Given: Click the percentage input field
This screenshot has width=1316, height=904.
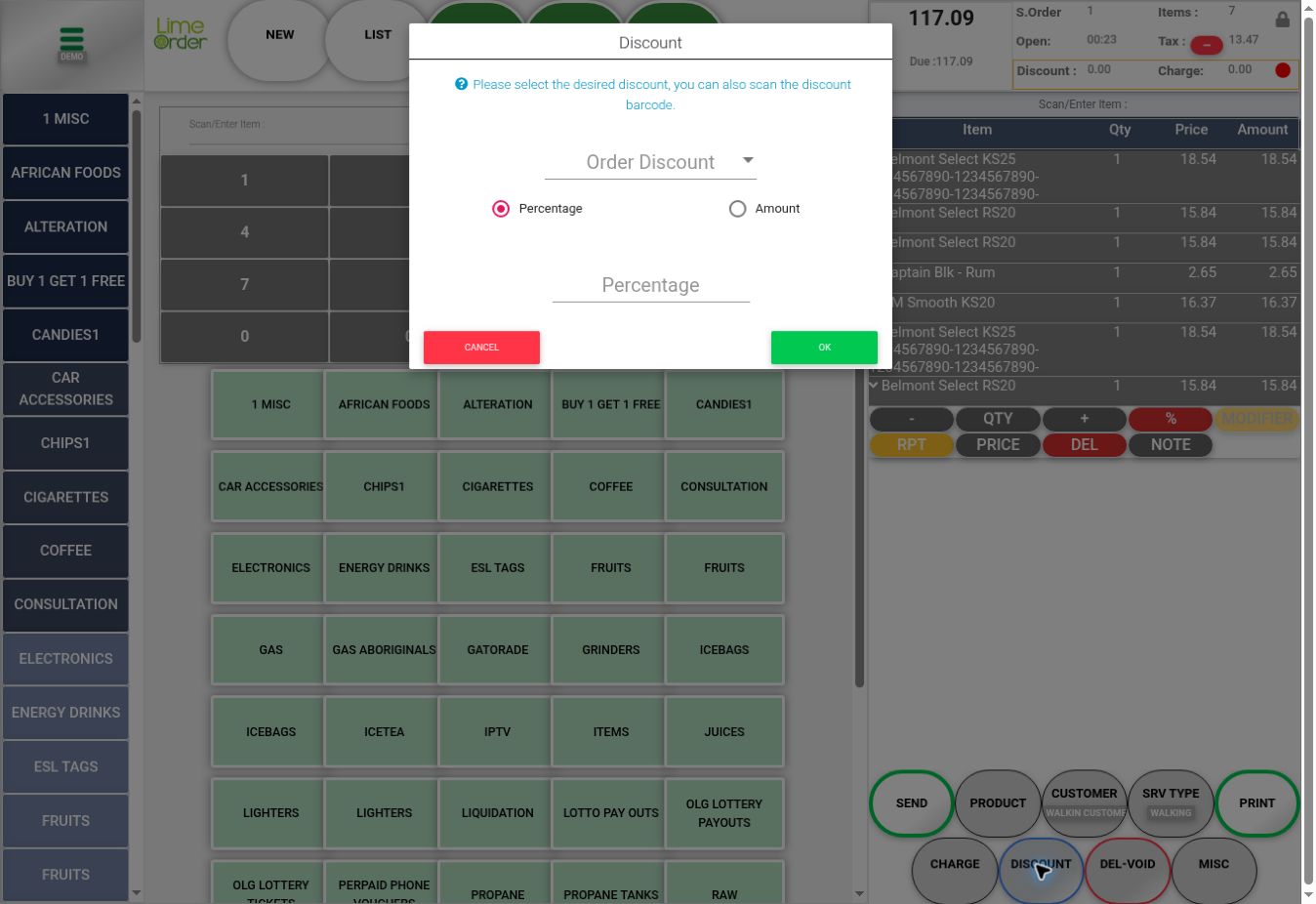Looking at the screenshot, I should tap(651, 285).
